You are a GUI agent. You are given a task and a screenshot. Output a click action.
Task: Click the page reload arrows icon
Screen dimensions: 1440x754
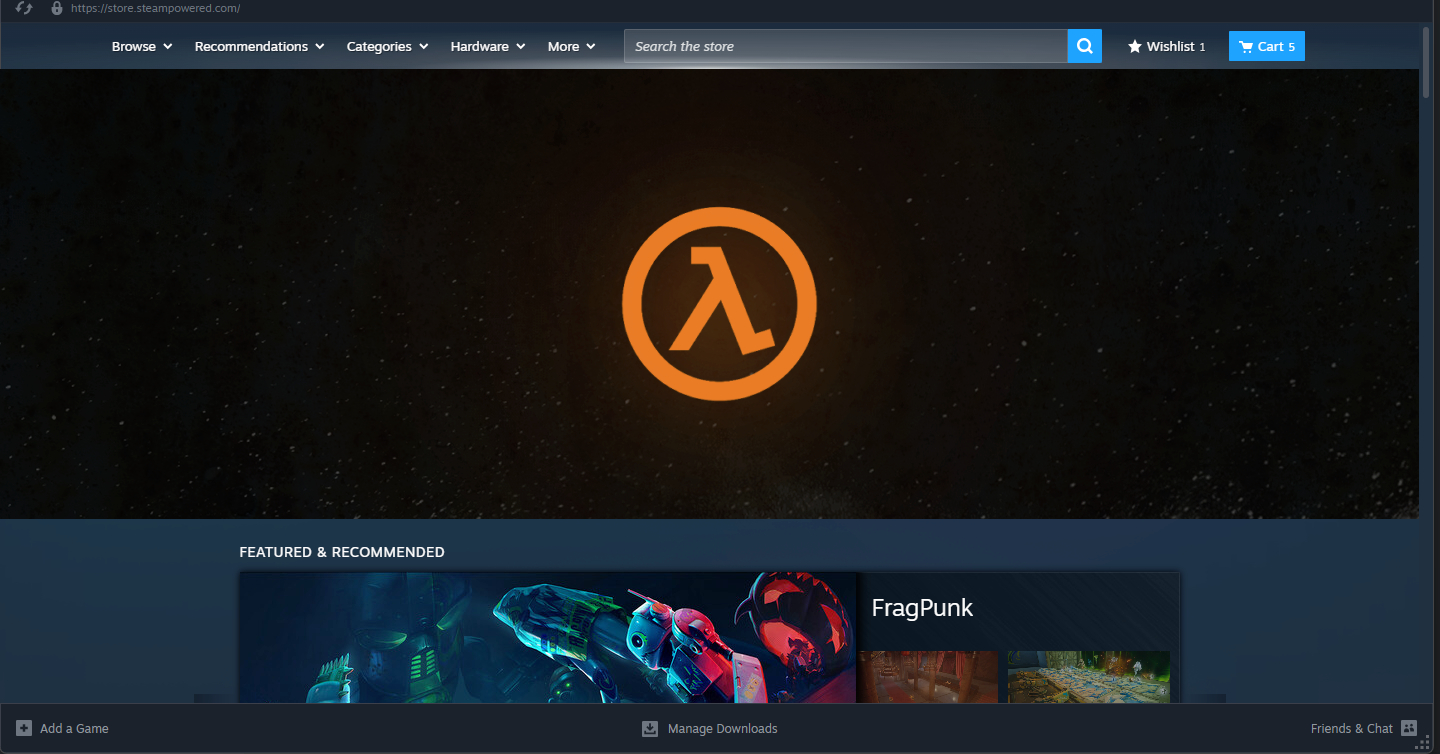click(x=25, y=8)
